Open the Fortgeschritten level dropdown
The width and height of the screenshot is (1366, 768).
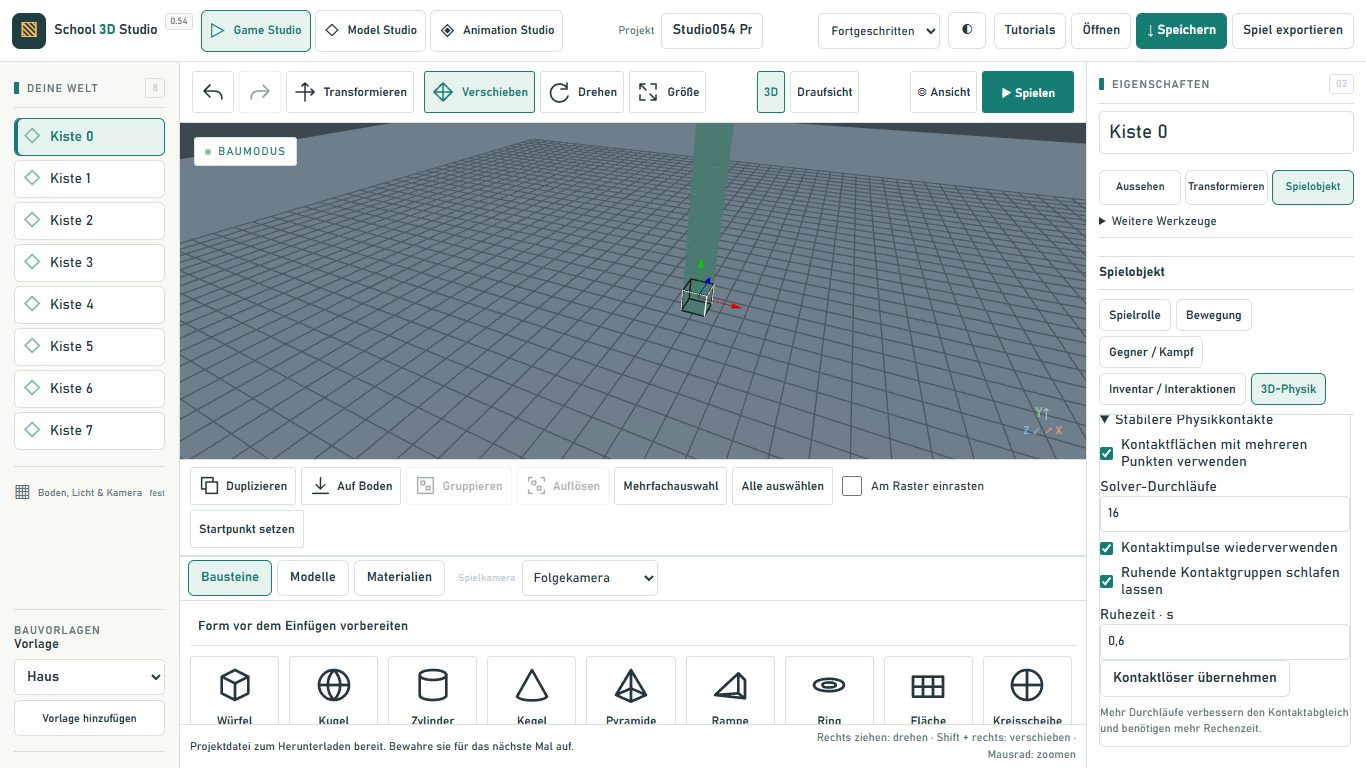click(x=879, y=31)
